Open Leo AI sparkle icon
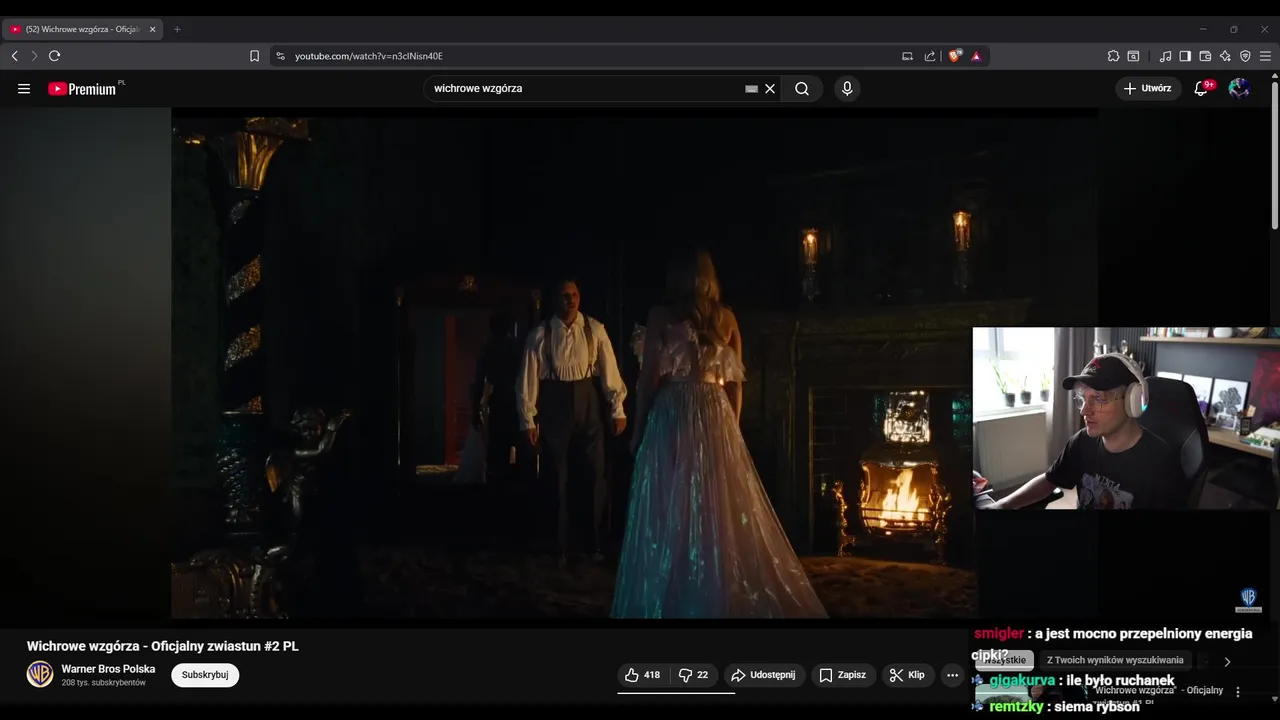Screen dimensions: 1280x720 coord(1225,56)
